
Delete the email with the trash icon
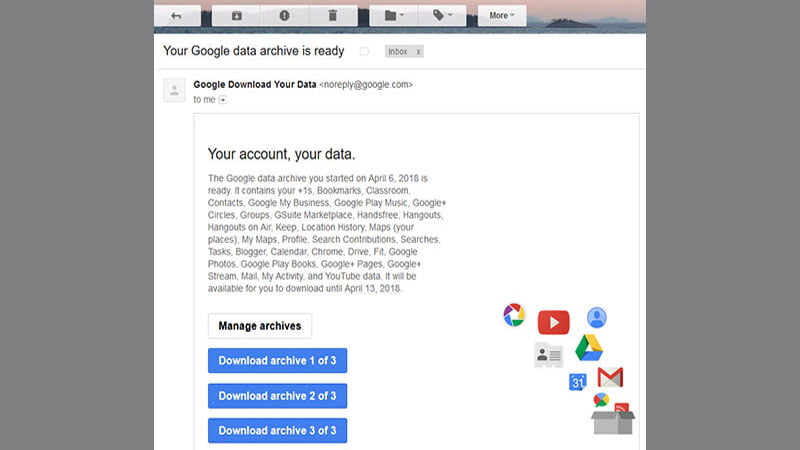[331, 15]
